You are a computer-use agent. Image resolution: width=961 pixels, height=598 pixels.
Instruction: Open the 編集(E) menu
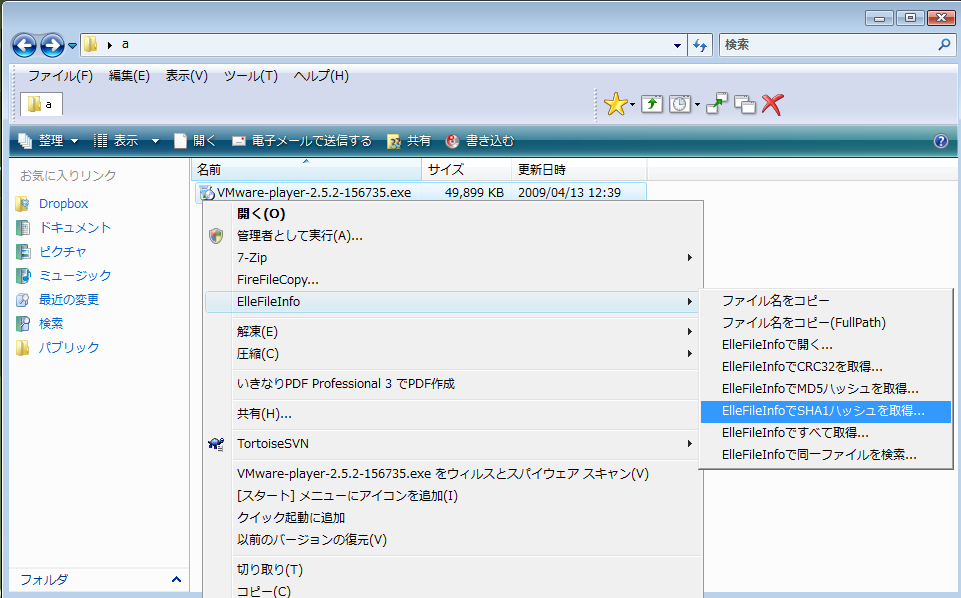(x=129, y=75)
